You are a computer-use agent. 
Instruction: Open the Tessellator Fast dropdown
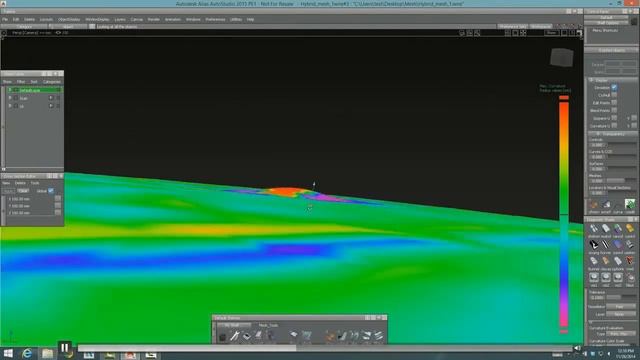pos(620,307)
